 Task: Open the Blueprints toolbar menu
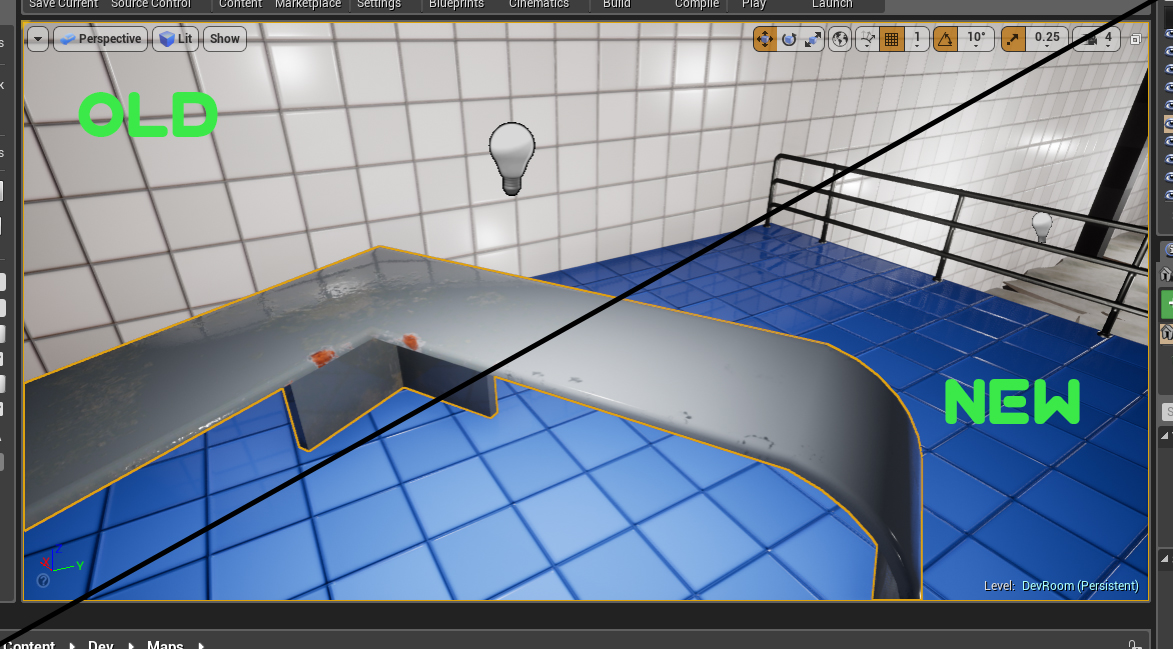456,4
